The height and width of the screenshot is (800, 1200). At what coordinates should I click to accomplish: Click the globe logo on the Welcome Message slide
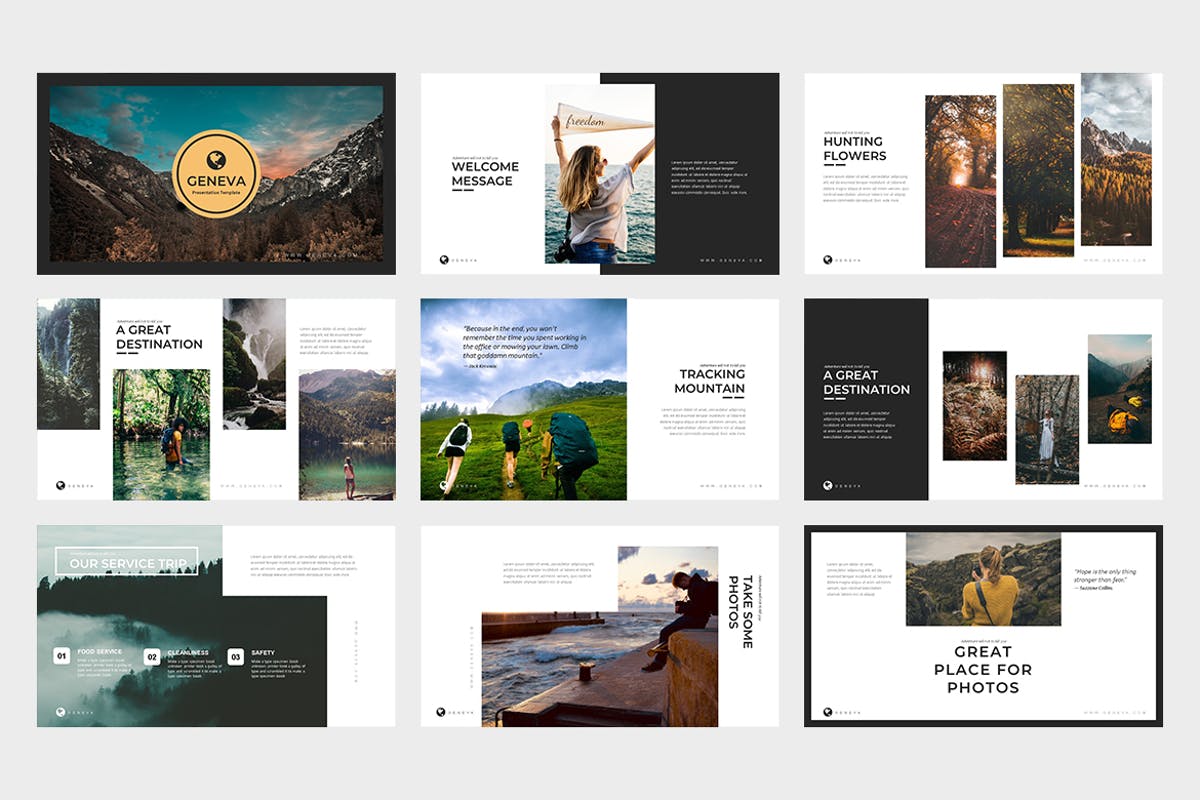(x=444, y=258)
